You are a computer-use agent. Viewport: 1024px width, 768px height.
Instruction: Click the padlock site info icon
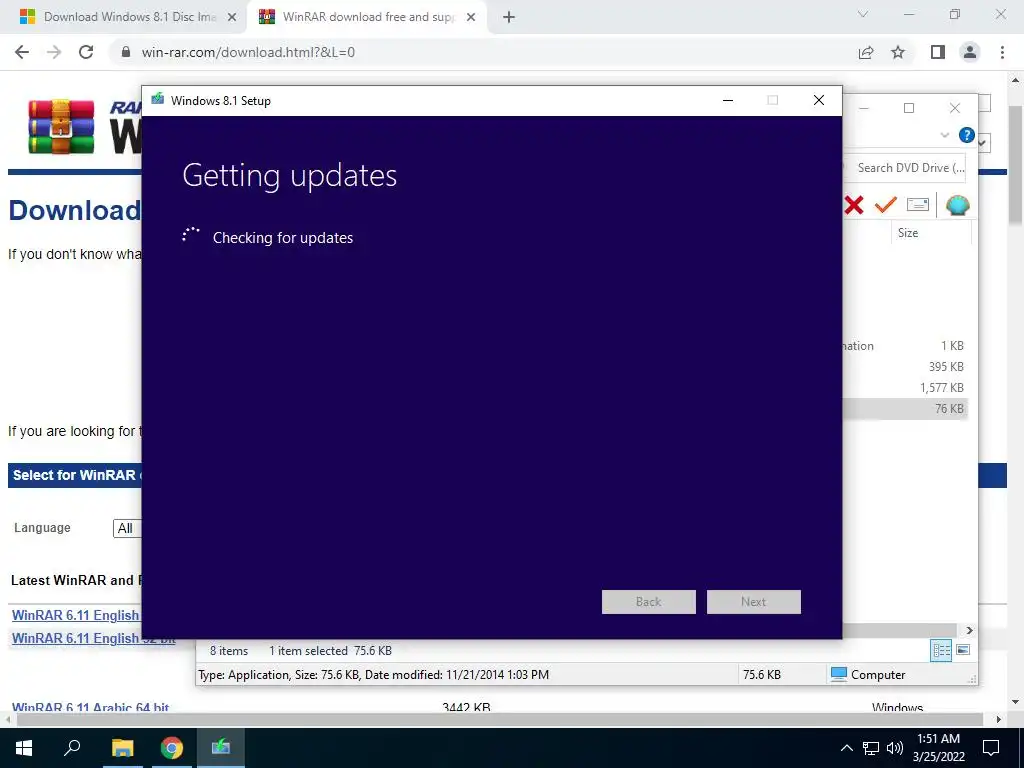[127, 52]
